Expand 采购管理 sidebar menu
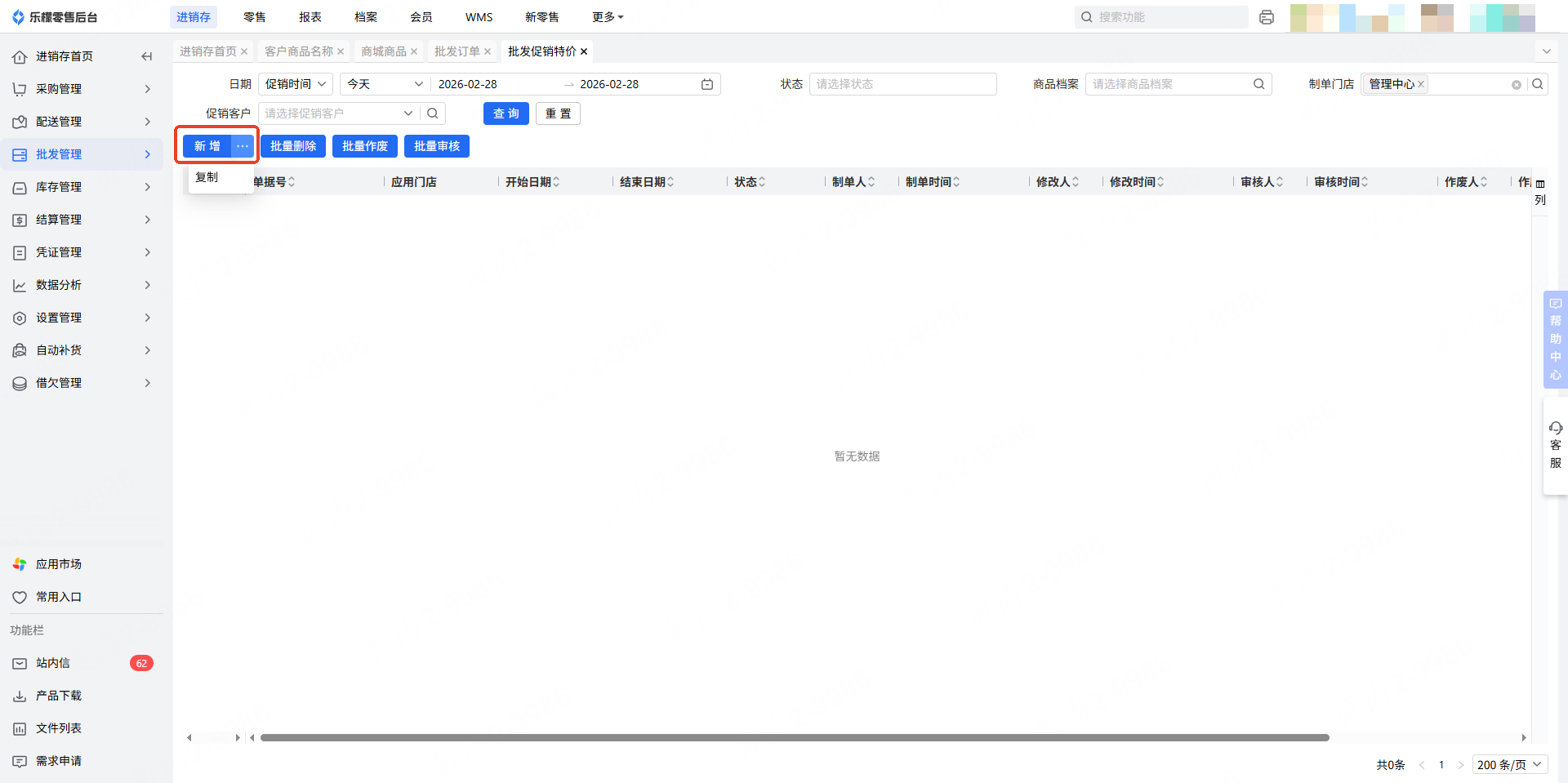The width and height of the screenshot is (1568, 783). 82,89
